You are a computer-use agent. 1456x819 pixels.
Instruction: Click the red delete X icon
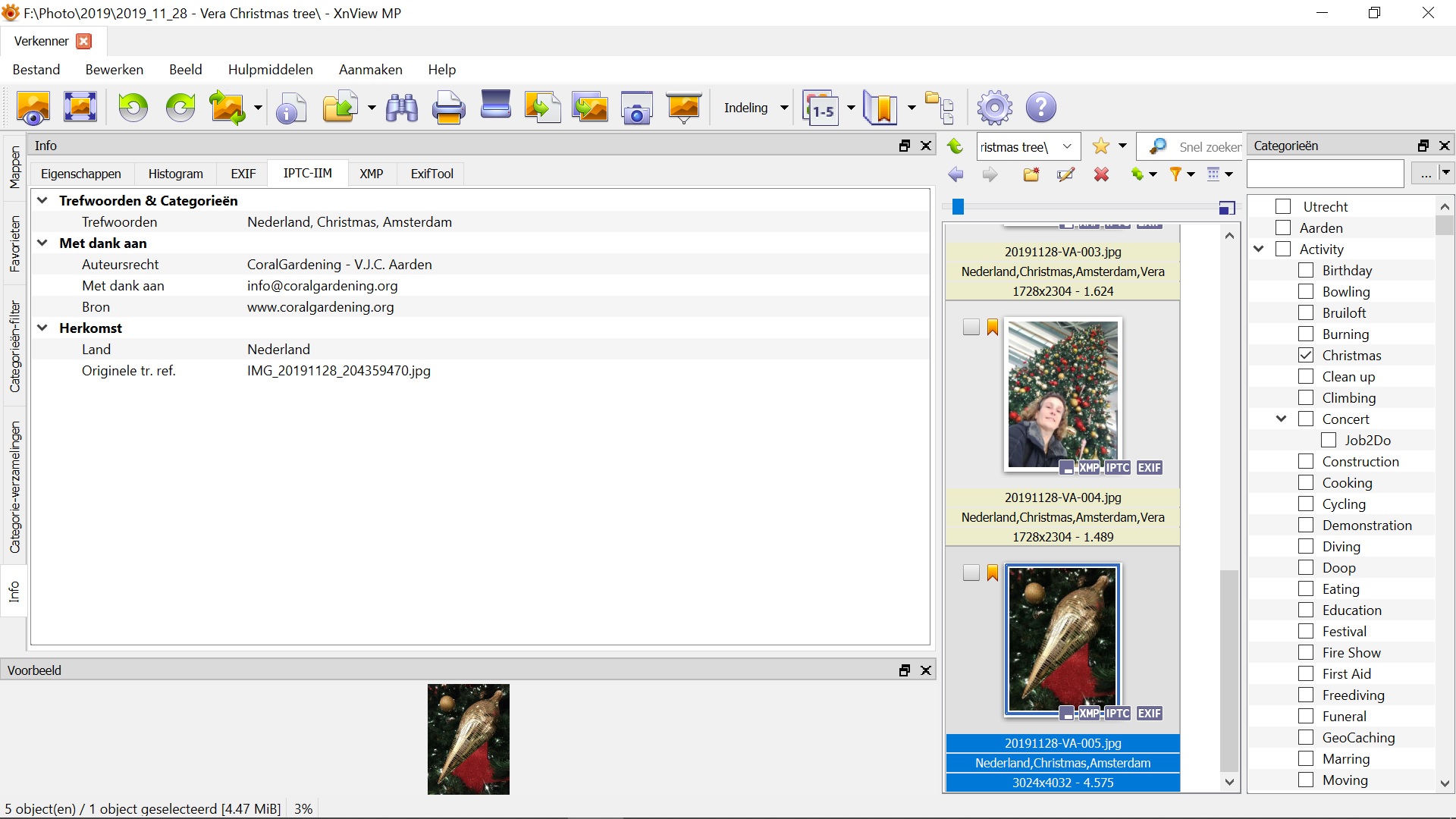point(1101,175)
